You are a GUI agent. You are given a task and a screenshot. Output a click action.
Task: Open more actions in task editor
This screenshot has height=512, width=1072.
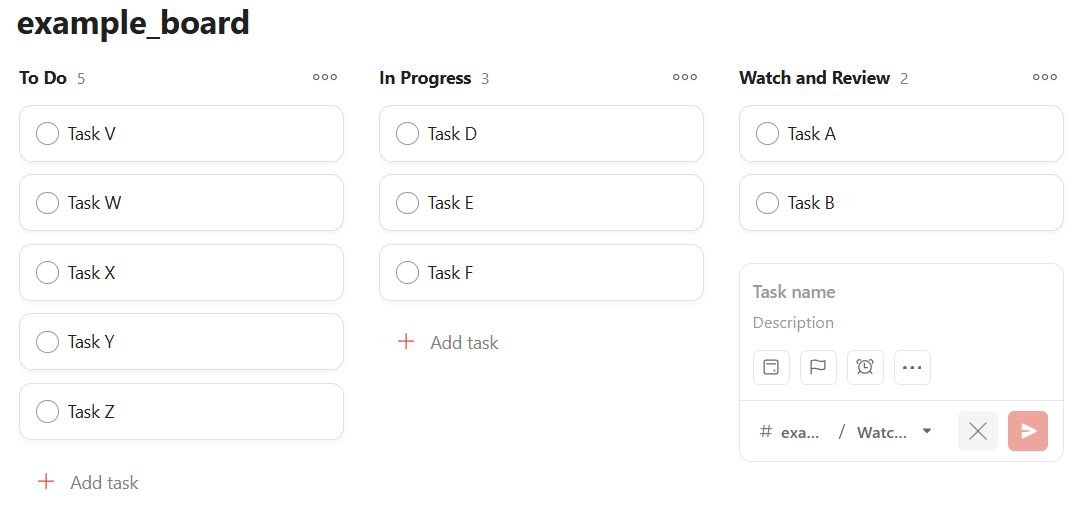point(912,367)
